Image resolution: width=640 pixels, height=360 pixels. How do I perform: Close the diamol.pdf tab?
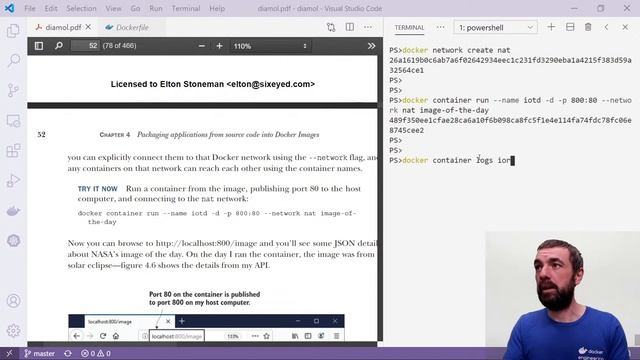coord(88,27)
